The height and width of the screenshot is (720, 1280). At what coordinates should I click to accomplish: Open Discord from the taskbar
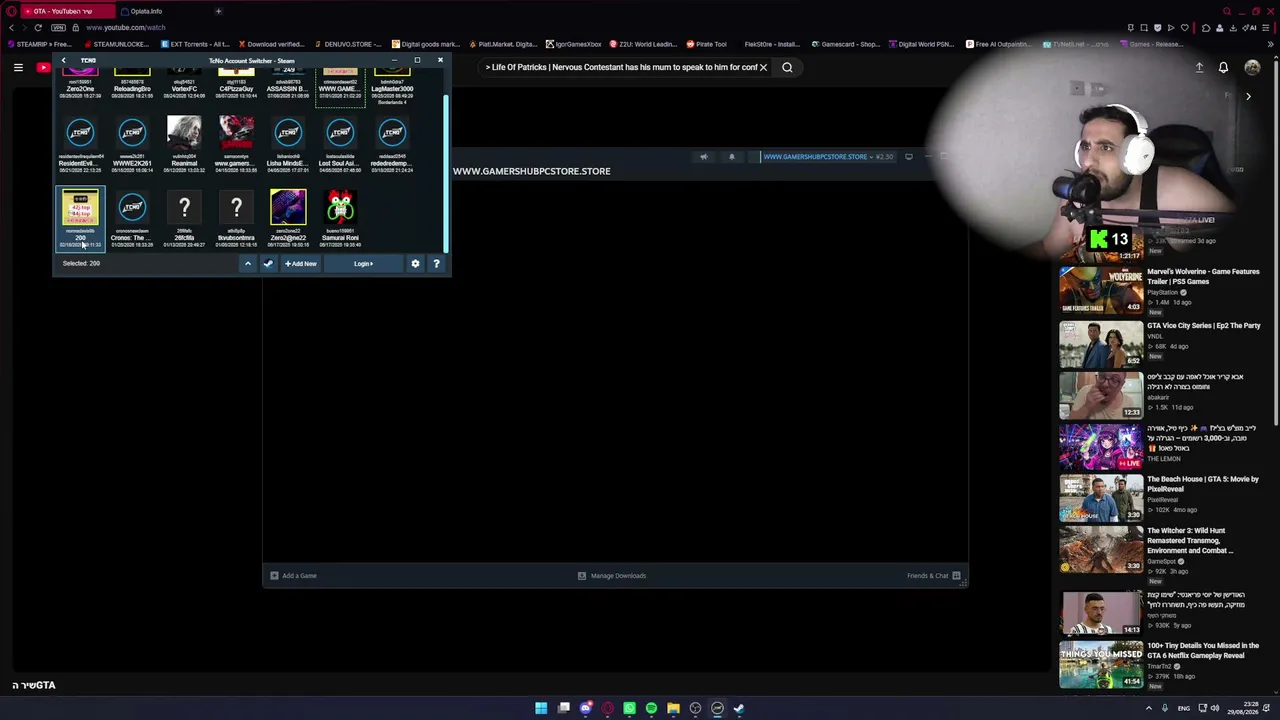coord(585,708)
